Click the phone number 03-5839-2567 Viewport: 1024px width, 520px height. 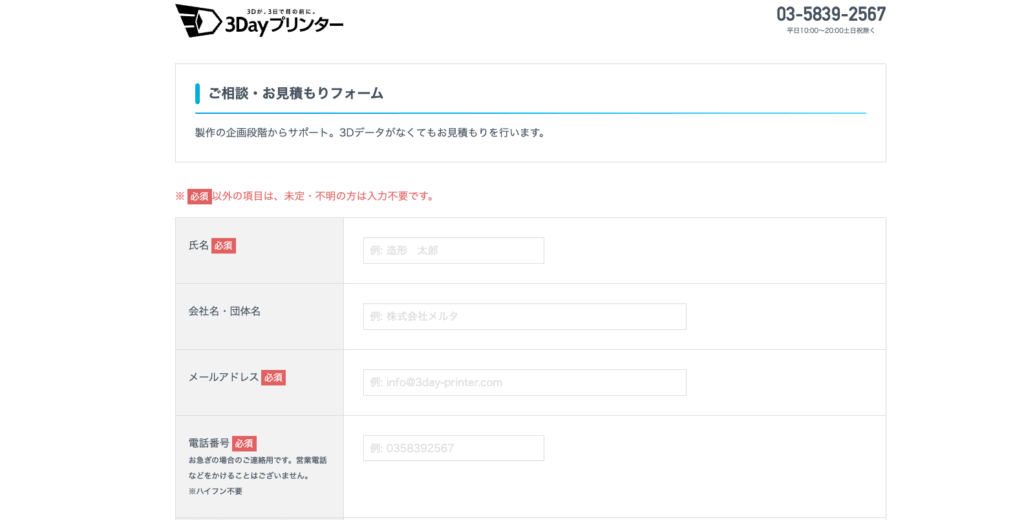830,14
